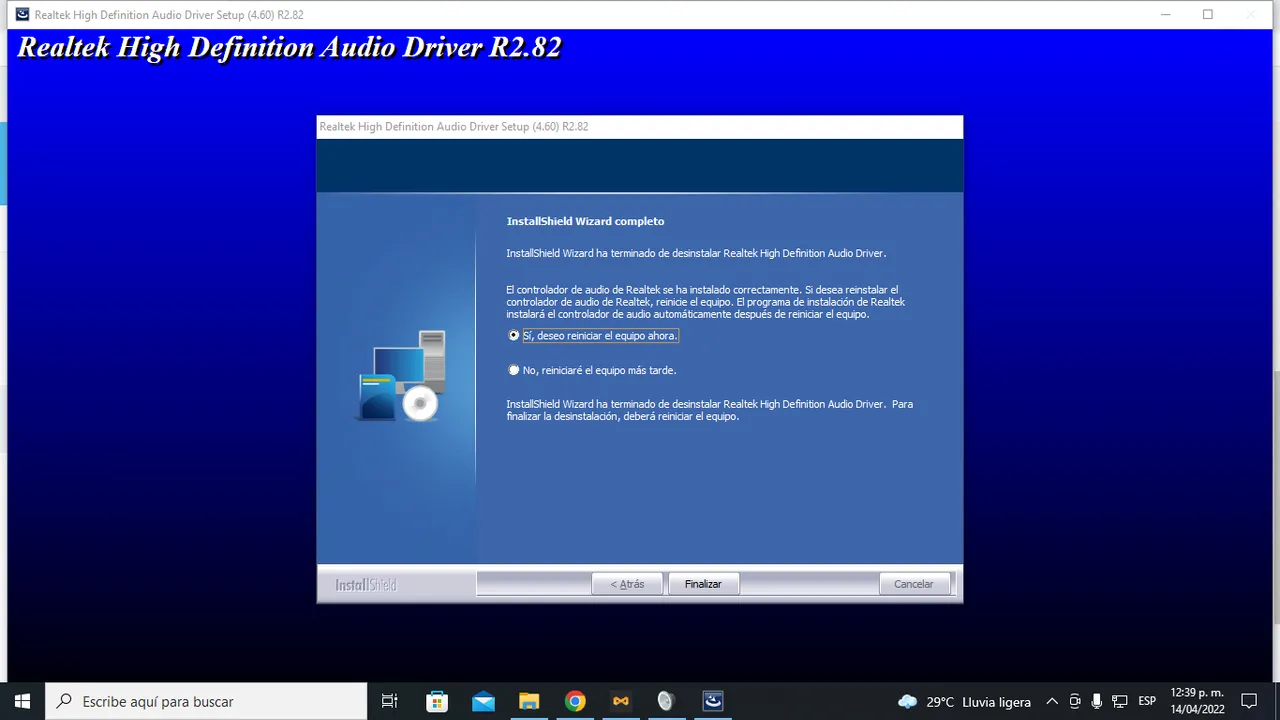This screenshot has width=1280, height=720.
Task: Click the 'Realtek High Definition Audio Driver R2.82' banner
Action: tap(290, 48)
